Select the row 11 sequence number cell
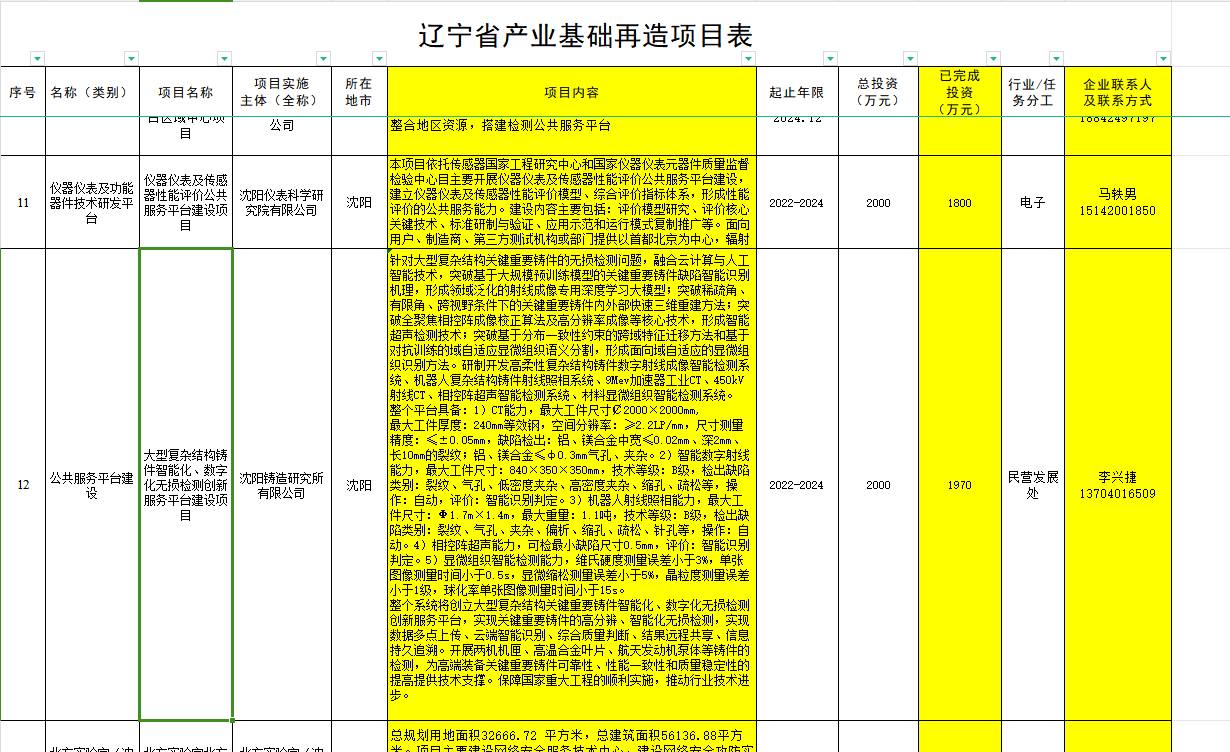 [x=23, y=202]
